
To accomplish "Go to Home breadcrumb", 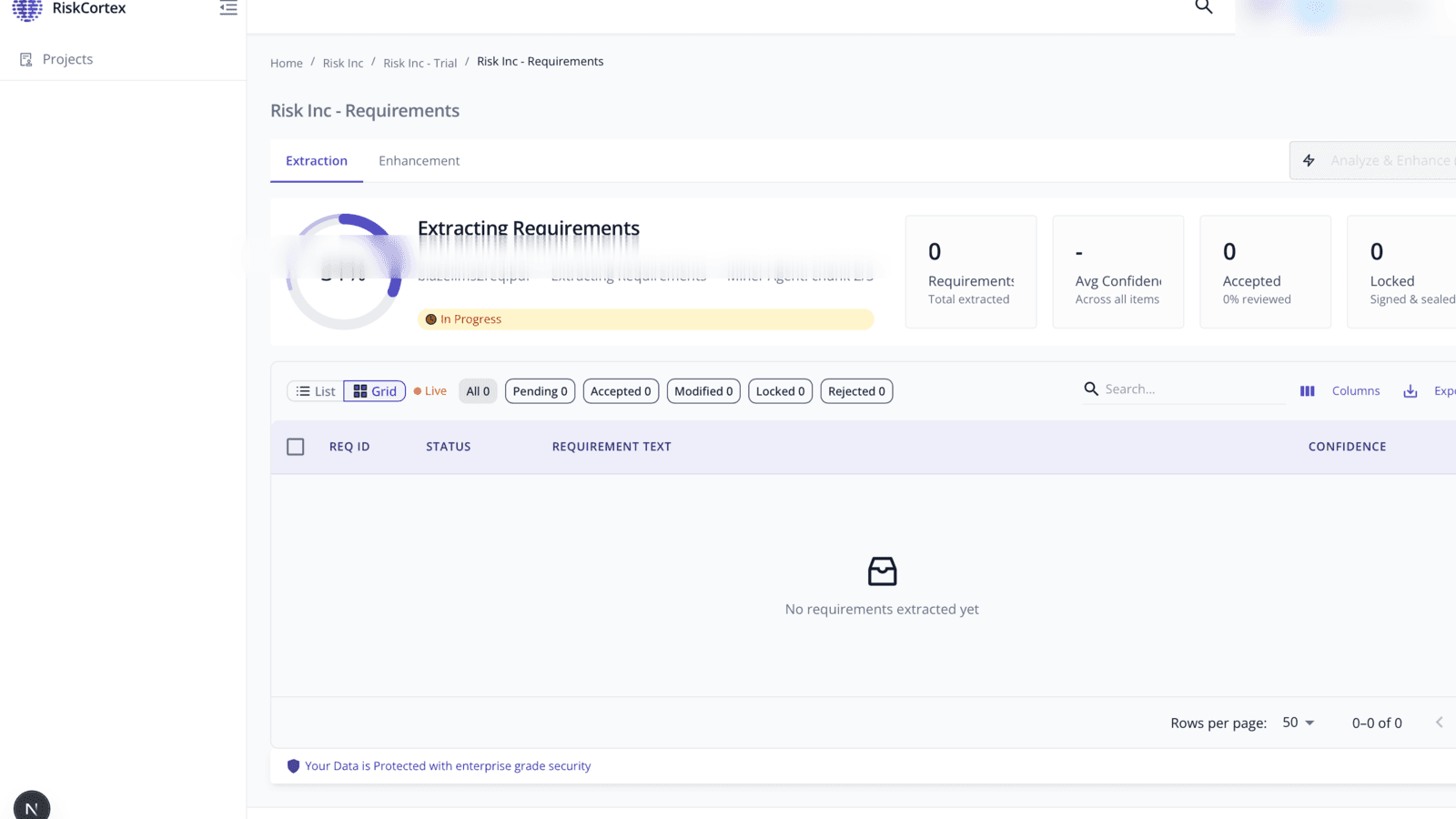I will point(287,63).
